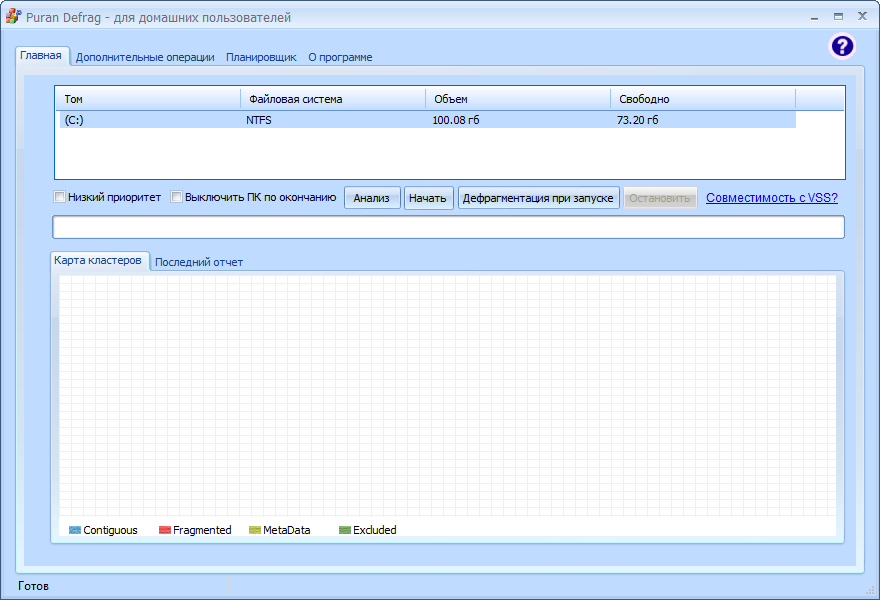Click the 73.20 гб free space cell

click(x=638, y=120)
